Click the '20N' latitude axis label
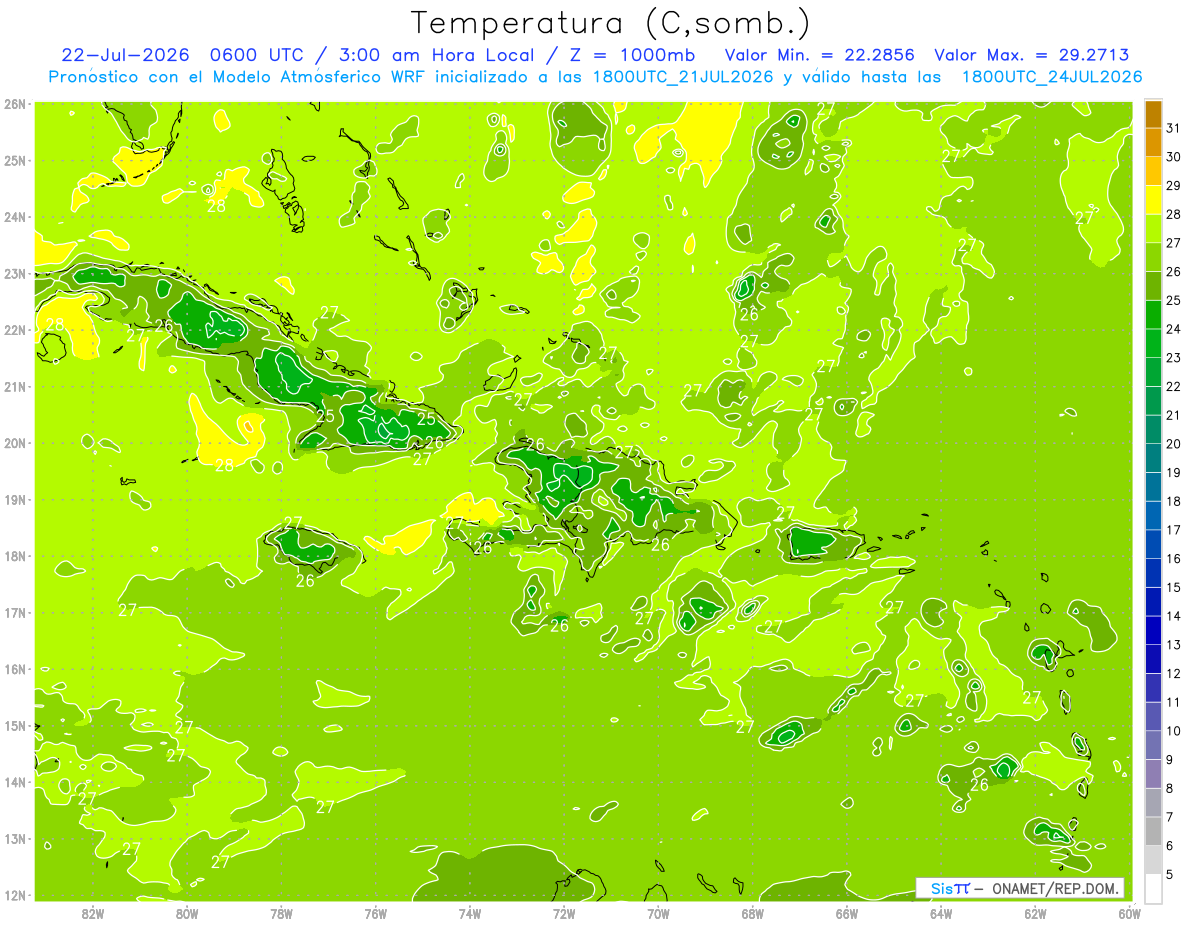Viewport: 1200px width, 927px height. [x=15, y=443]
